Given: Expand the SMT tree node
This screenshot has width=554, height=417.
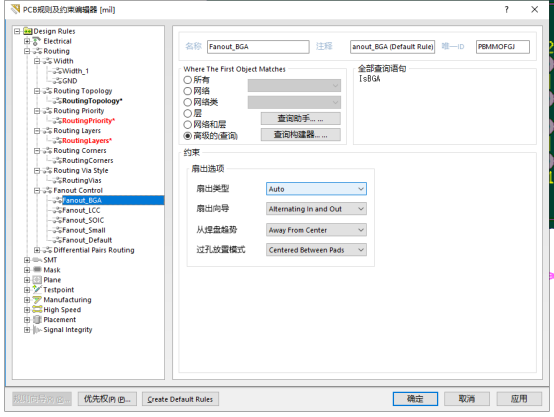Looking at the screenshot, I should pos(27,260).
